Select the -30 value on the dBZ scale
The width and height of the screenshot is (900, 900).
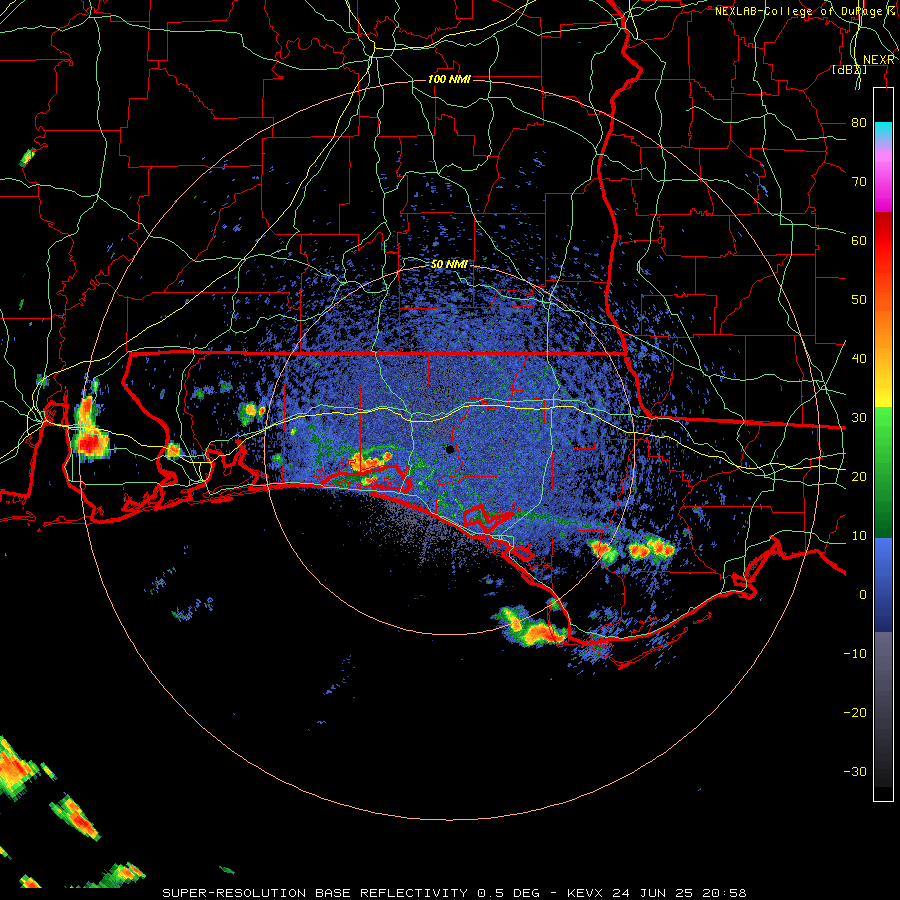coord(855,772)
